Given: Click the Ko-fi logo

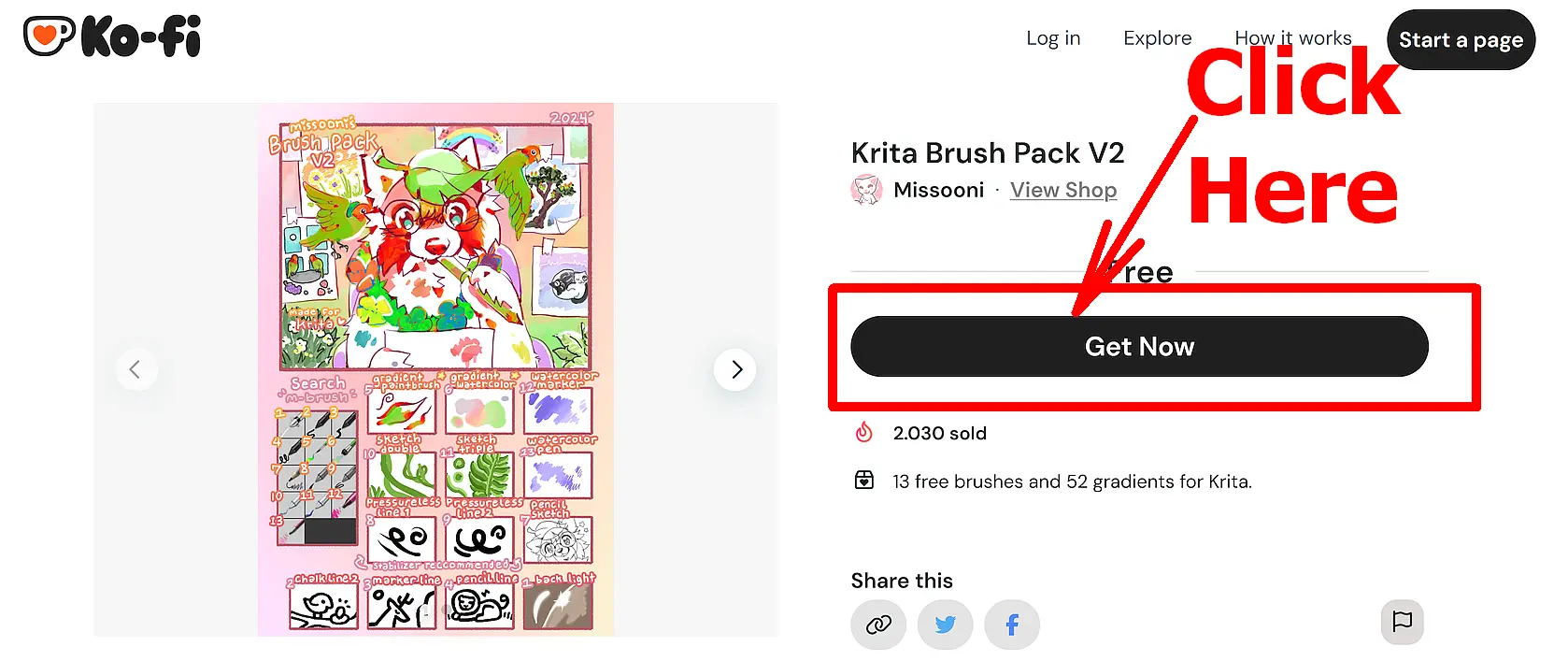Looking at the screenshot, I should click(112, 37).
